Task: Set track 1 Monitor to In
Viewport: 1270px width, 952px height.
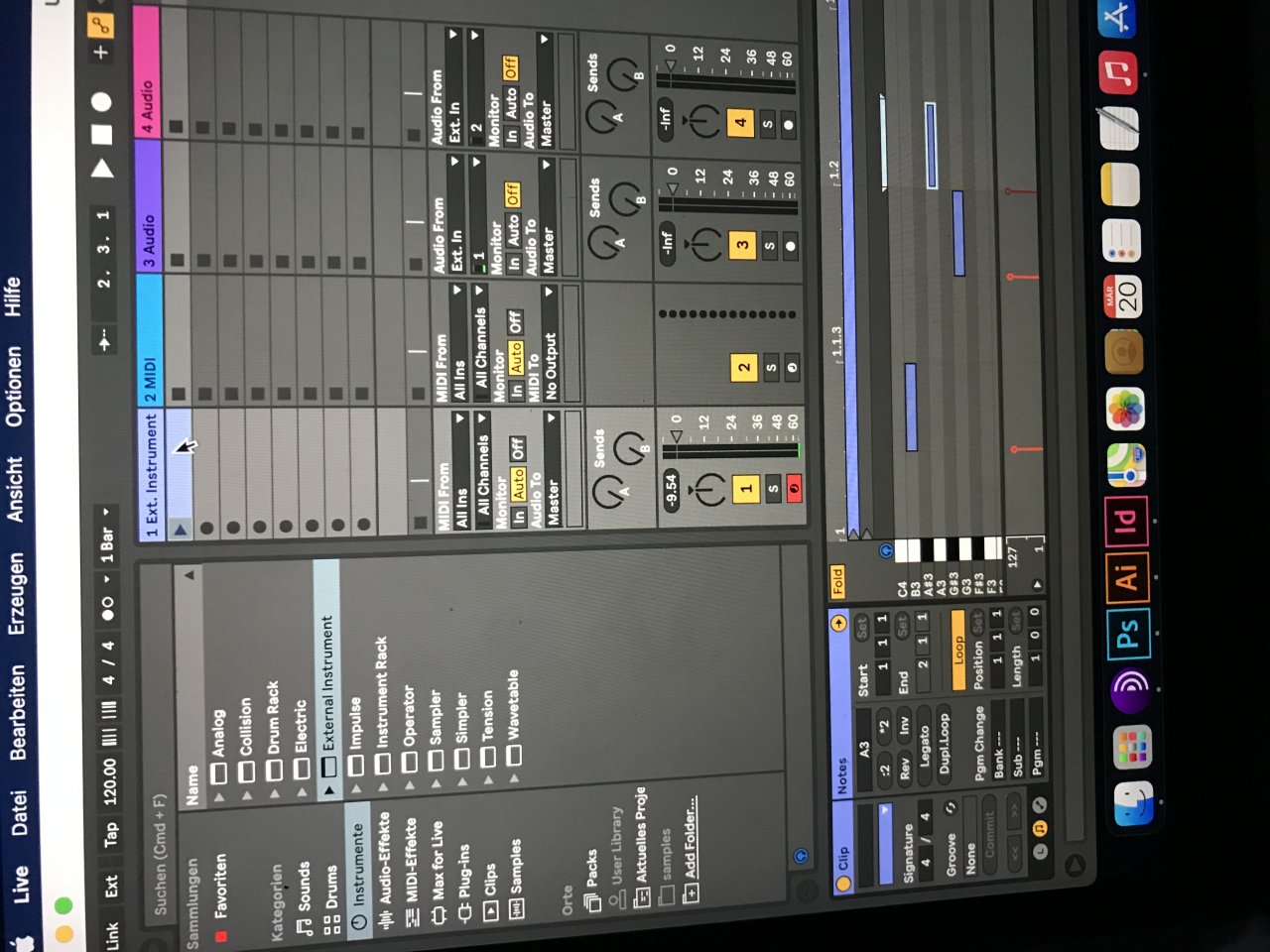Action: tap(519, 517)
